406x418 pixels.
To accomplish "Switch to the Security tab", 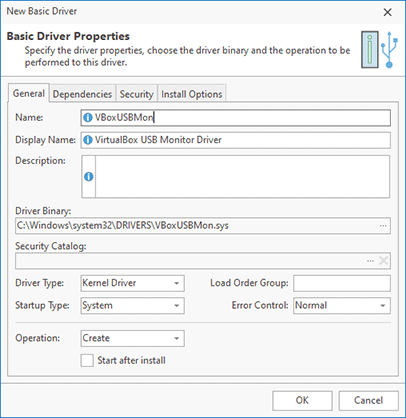I will (x=136, y=94).
